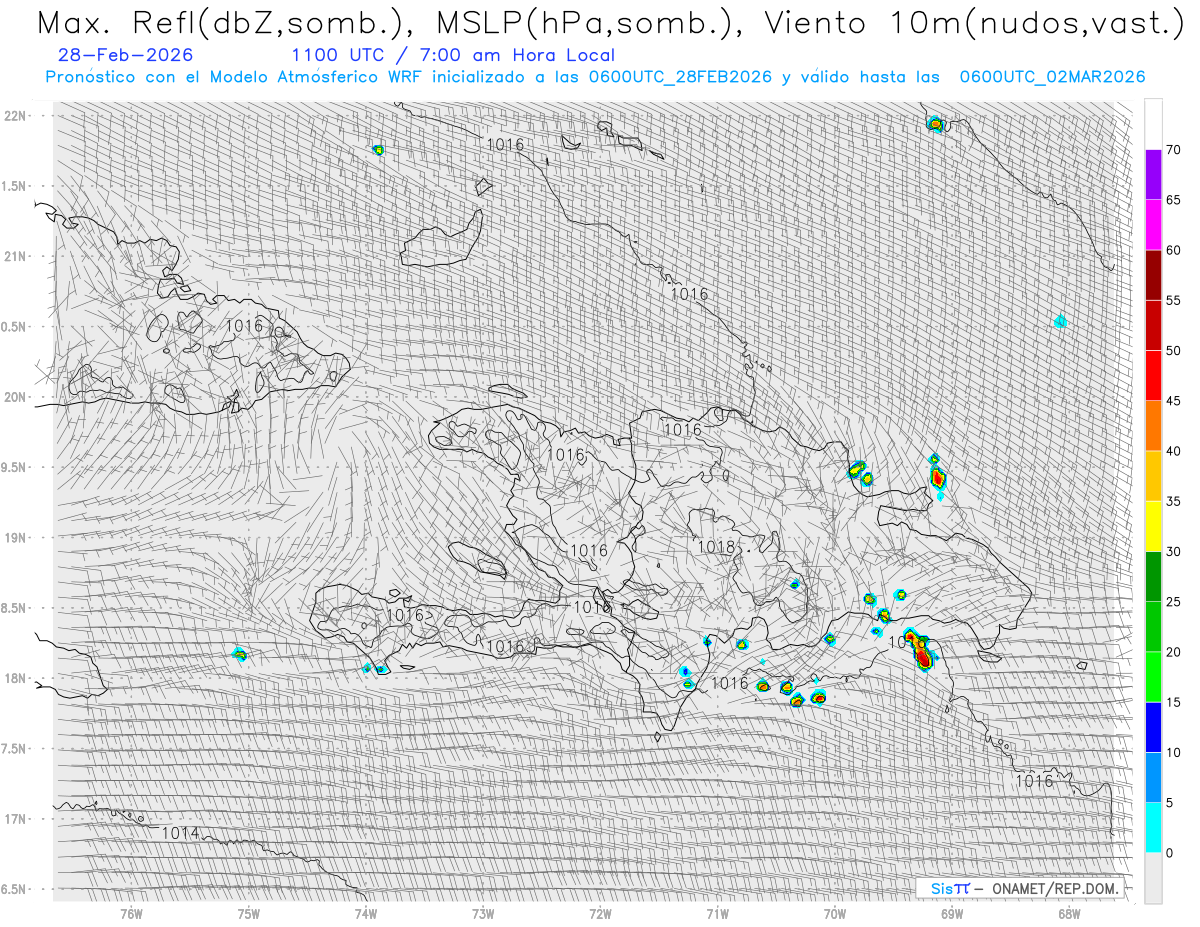Click the purple 65-70 dBZ colorbar segment

1153,175
